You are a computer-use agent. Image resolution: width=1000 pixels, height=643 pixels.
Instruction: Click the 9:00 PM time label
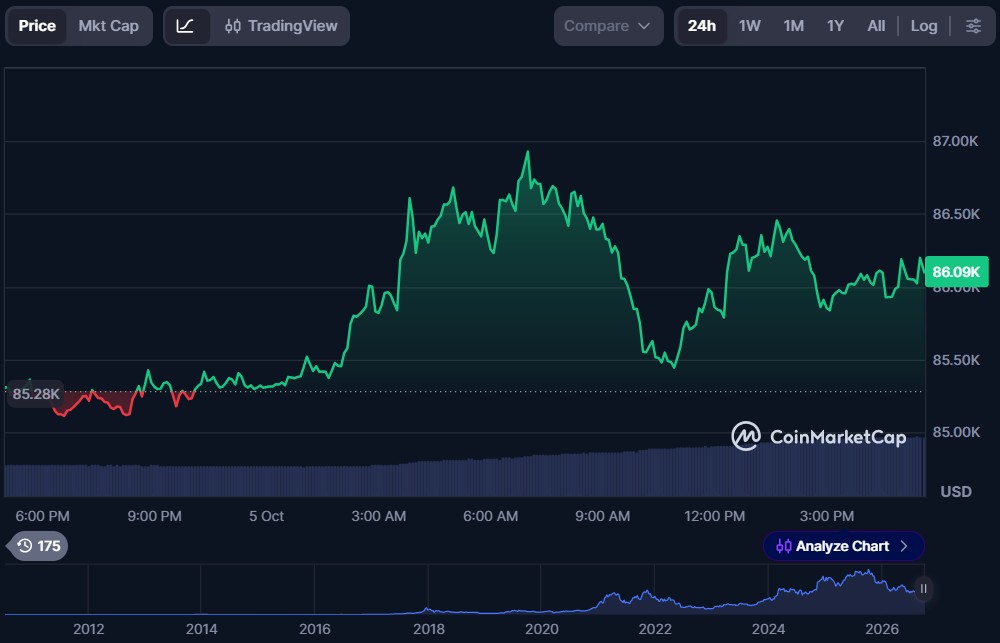pos(154,516)
